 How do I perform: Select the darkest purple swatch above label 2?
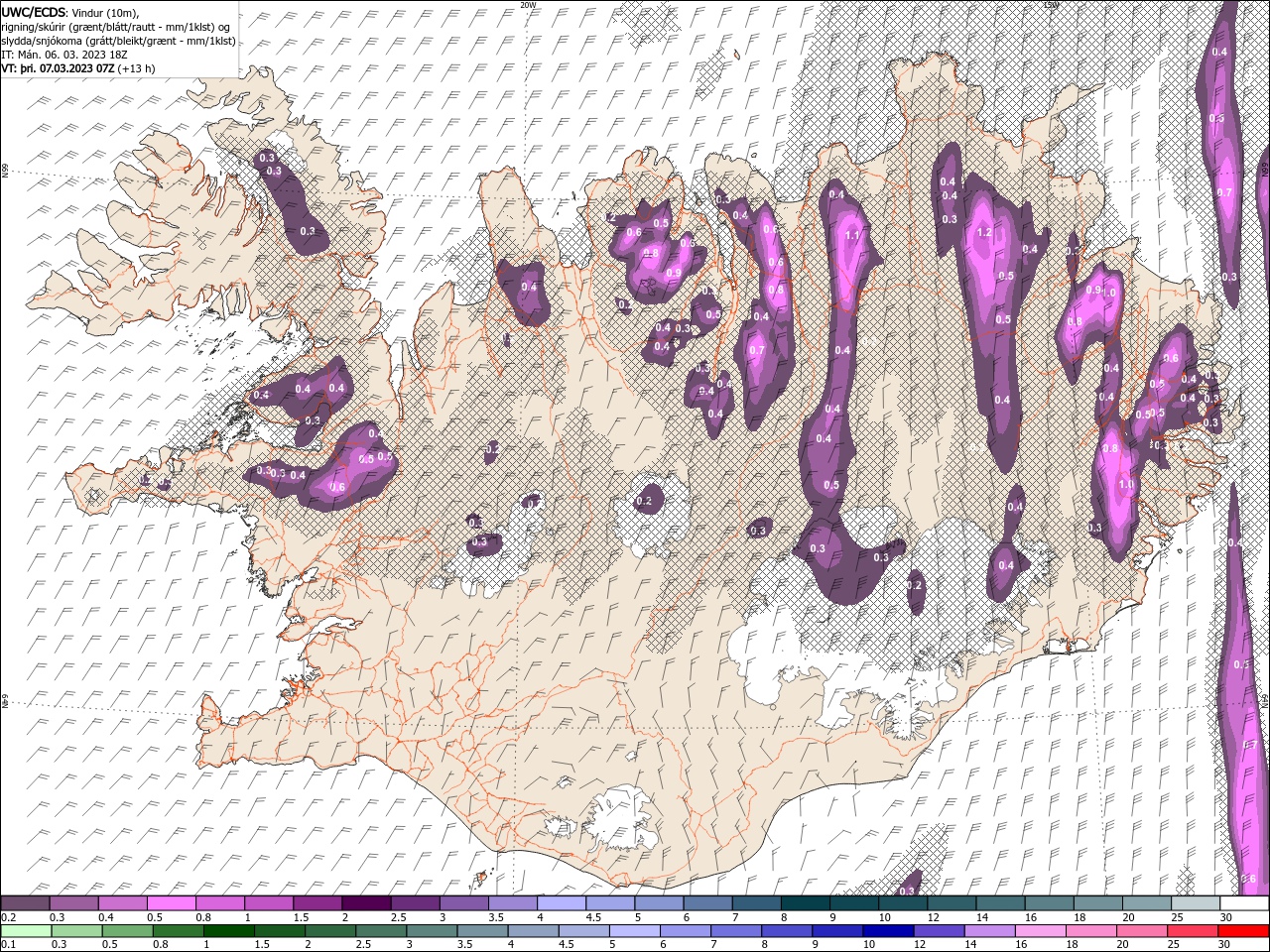click(366, 903)
